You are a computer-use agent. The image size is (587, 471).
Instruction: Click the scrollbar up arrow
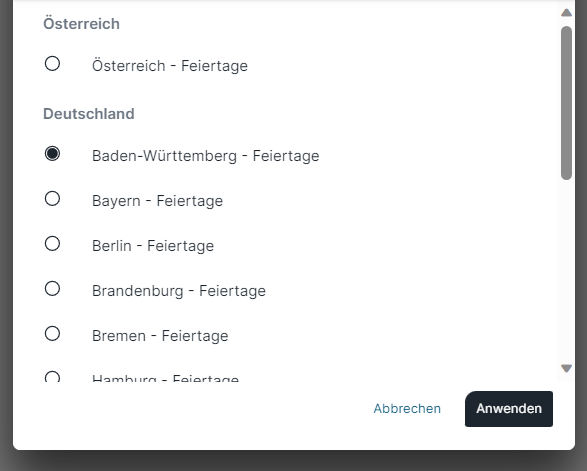[x=566, y=13]
